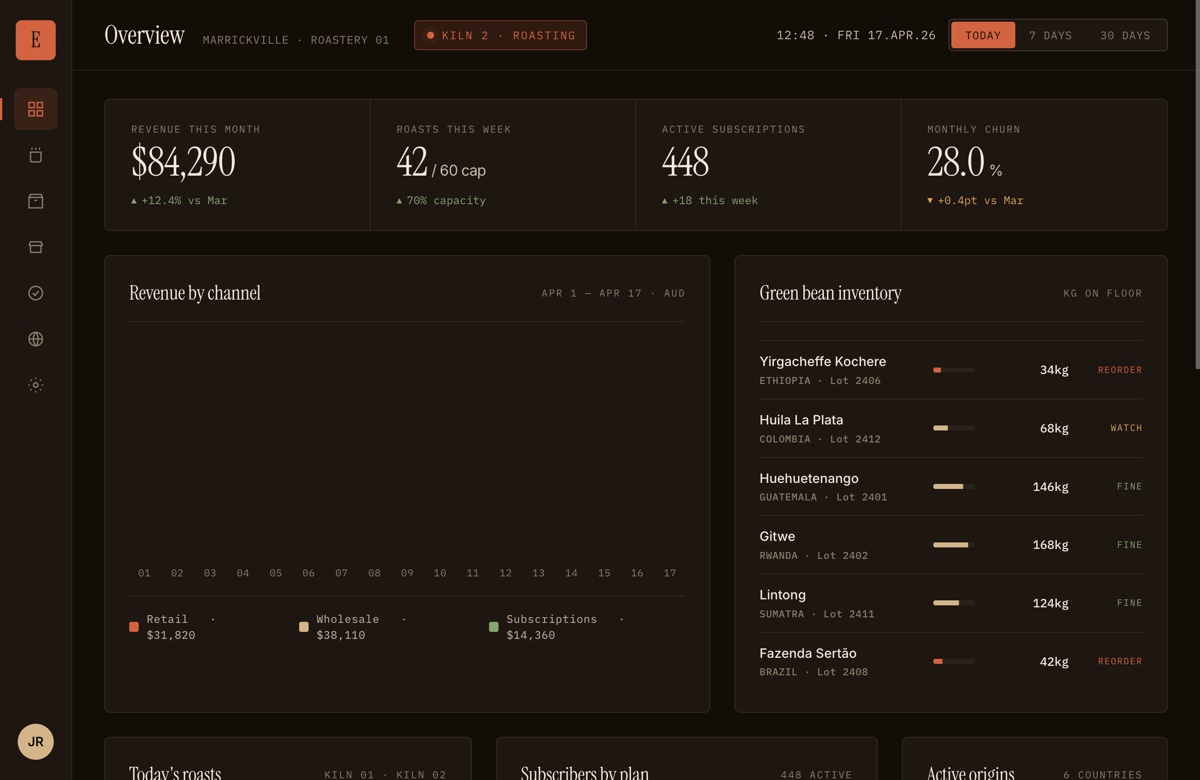Click the 34kg value for Yirgacheffe
The height and width of the screenshot is (780, 1200).
(1054, 370)
